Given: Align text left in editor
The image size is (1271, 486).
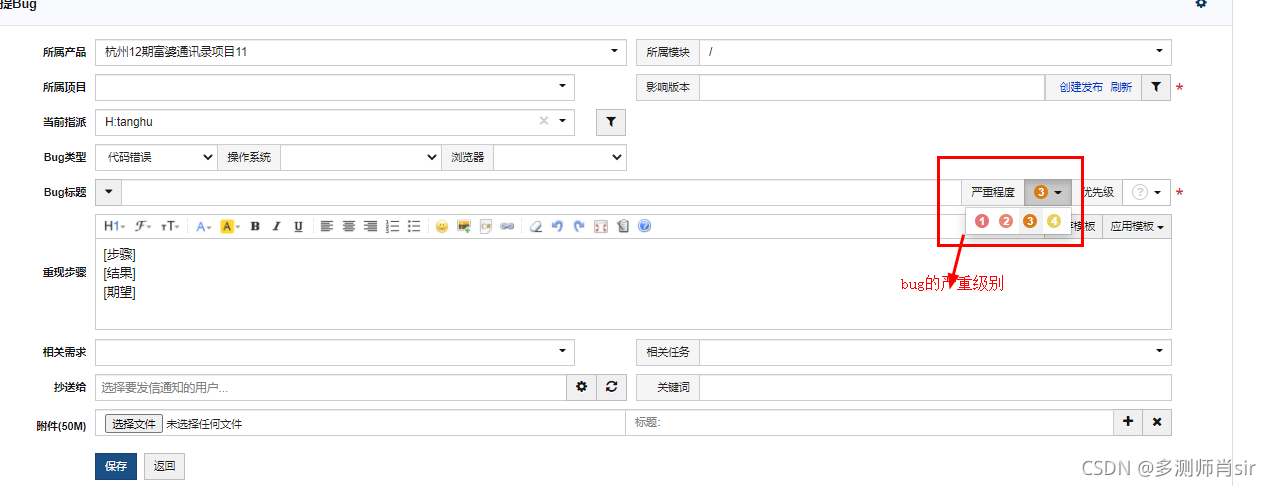Looking at the screenshot, I should point(327,226).
